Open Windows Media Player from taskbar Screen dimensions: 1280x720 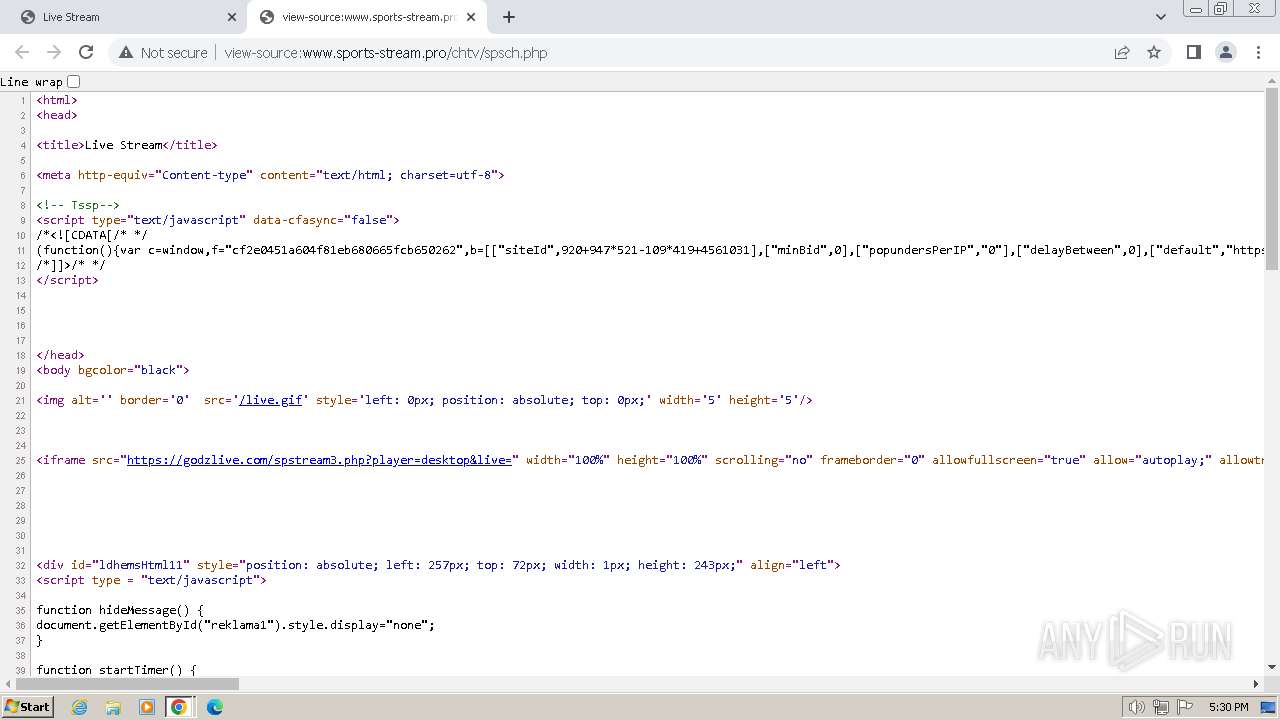(147, 707)
